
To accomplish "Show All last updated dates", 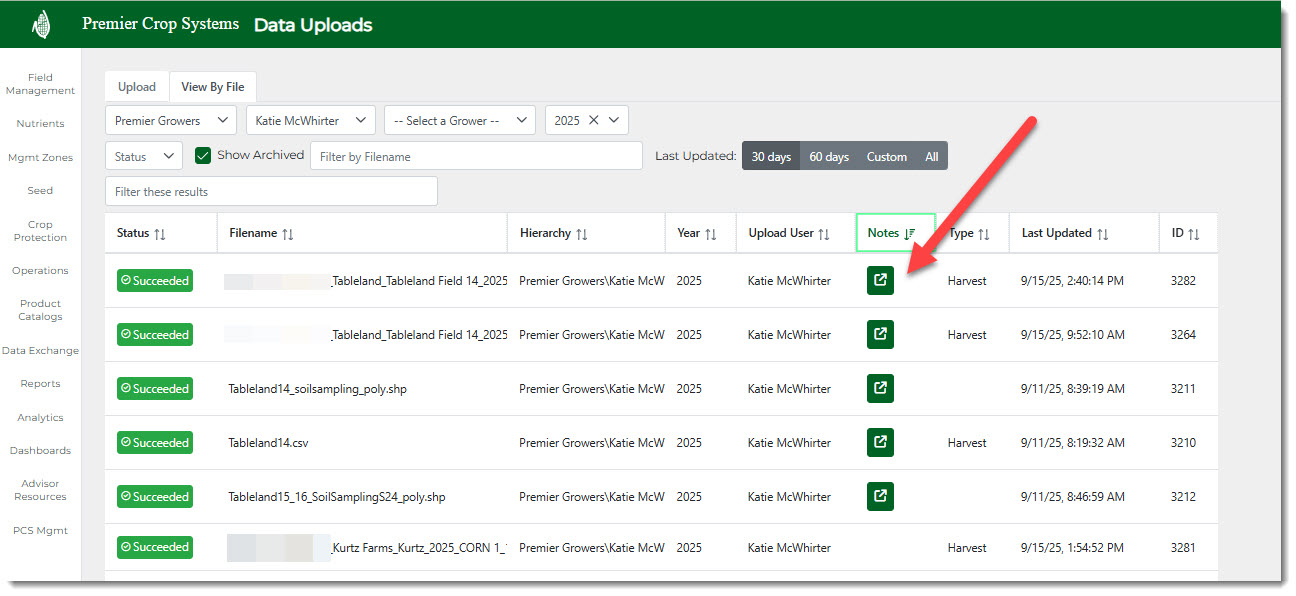I will tap(932, 156).
